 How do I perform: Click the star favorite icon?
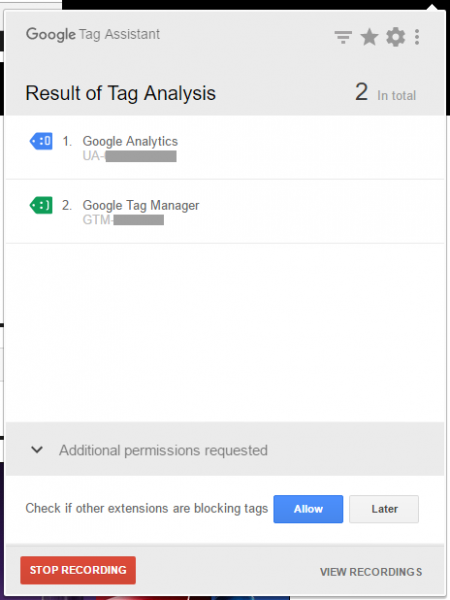[369, 37]
